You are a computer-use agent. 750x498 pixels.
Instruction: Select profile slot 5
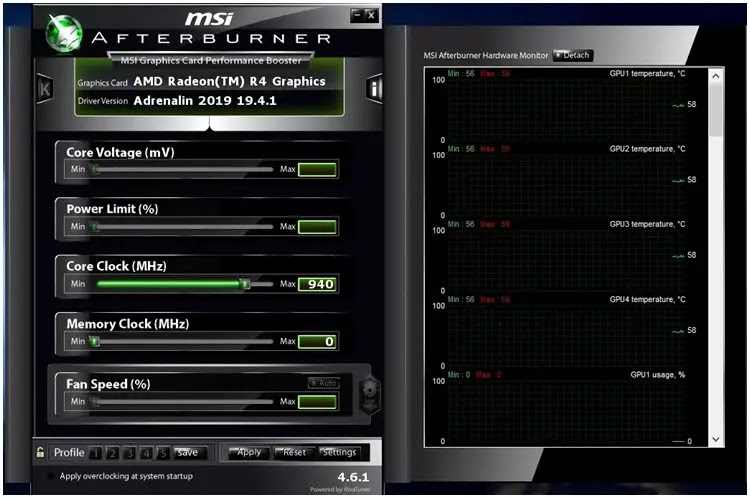pos(163,453)
